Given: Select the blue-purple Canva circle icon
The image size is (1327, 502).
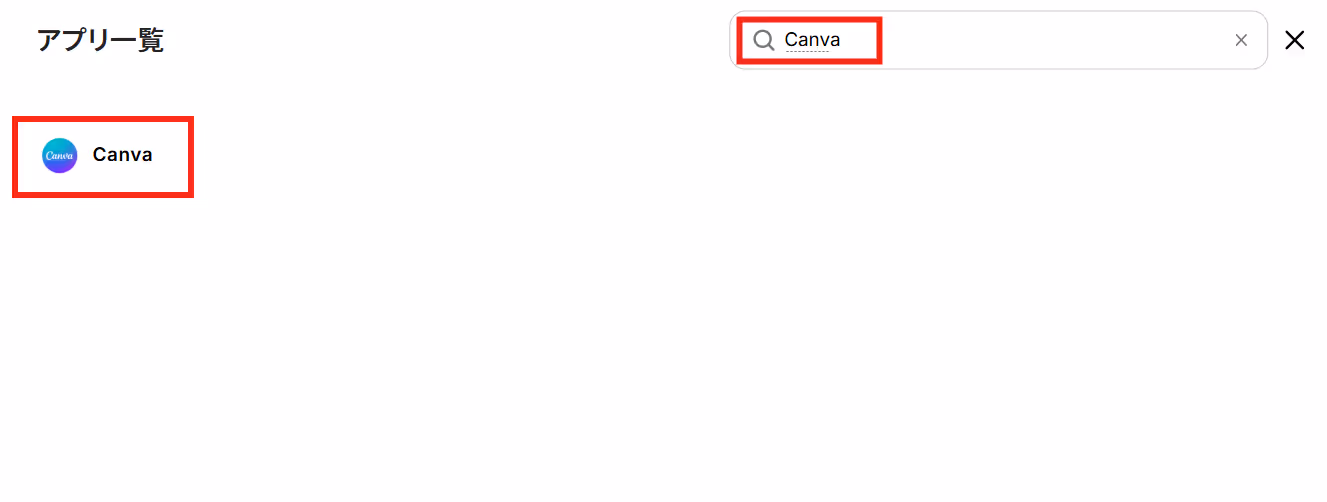Looking at the screenshot, I should 60,156.
